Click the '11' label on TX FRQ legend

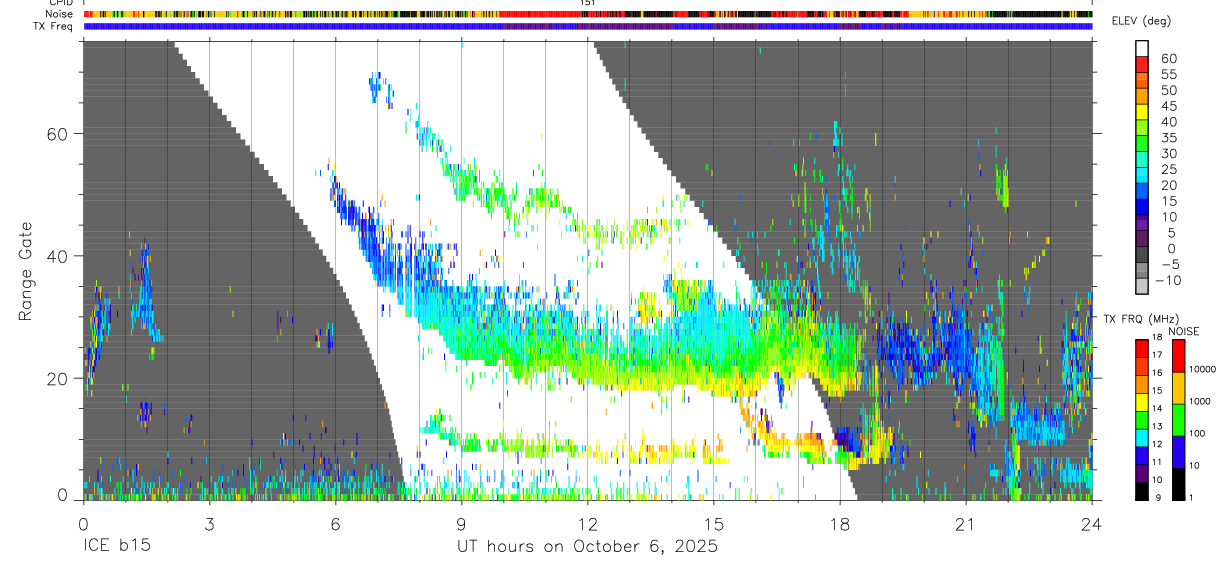pos(1156,463)
